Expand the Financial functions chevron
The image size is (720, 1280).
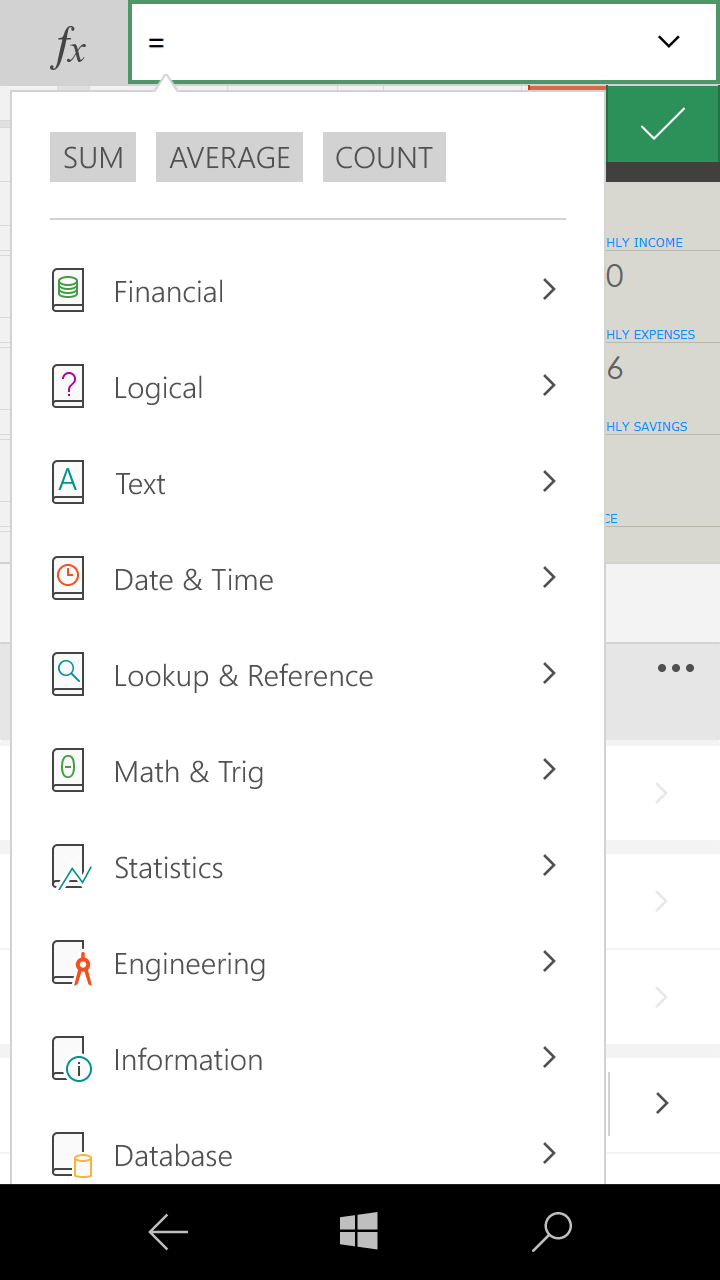(x=548, y=290)
